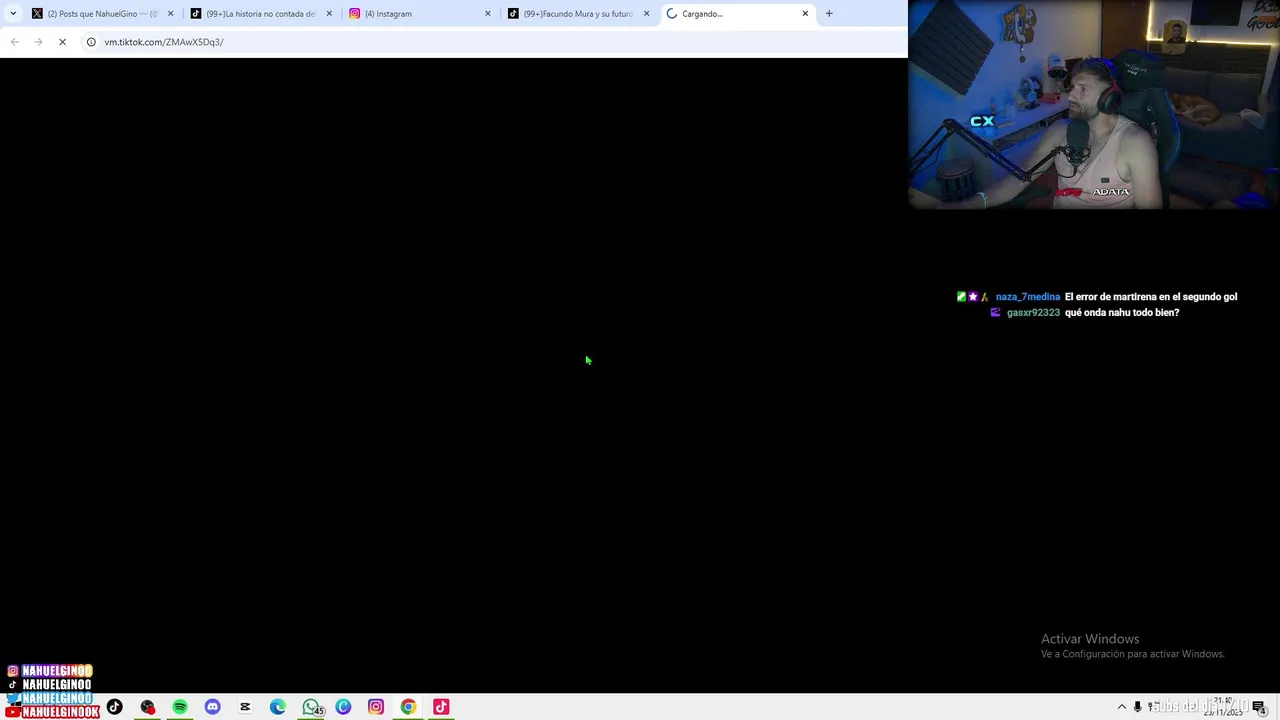Click message about error de martirena

[x=1151, y=297]
